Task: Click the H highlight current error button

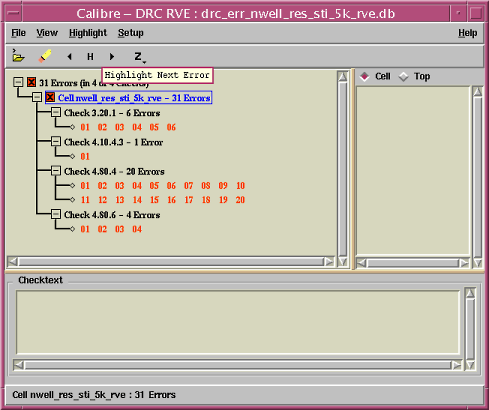Action: [x=90, y=57]
